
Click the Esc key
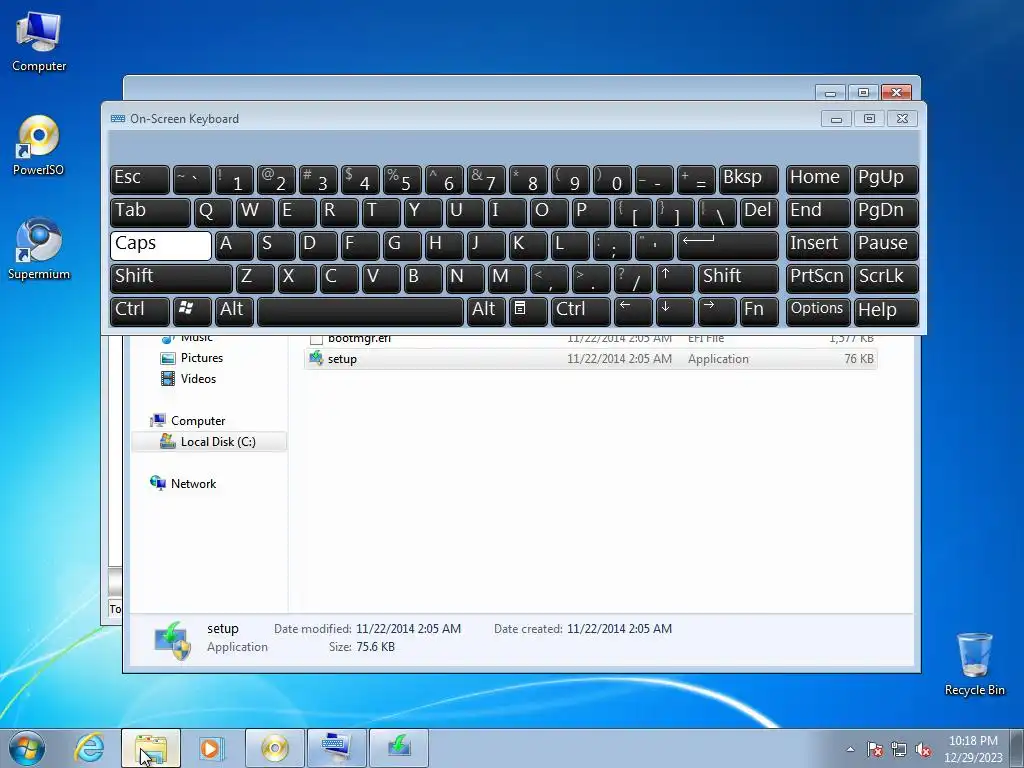tap(140, 180)
